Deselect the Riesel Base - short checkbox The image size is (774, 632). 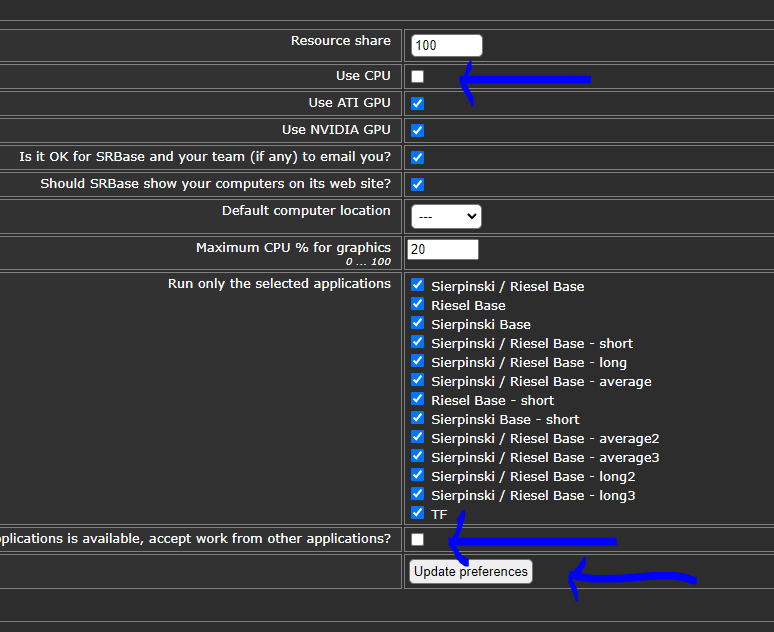pos(417,399)
